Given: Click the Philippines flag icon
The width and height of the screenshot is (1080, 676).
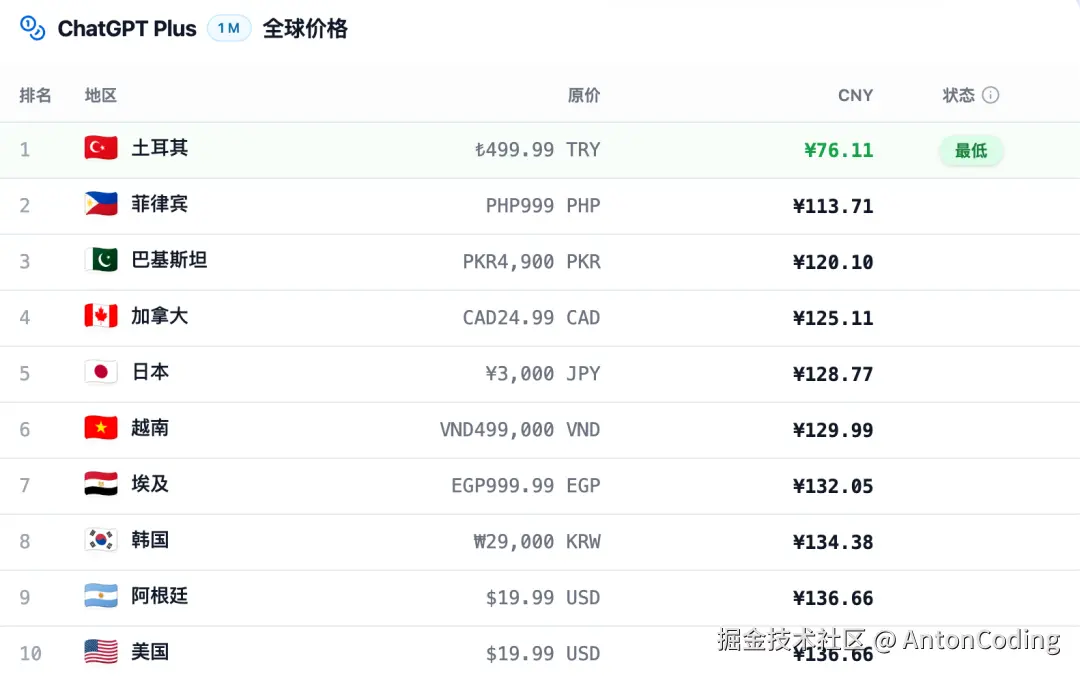Looking at the screenshot, I should (x=101, y=204).
